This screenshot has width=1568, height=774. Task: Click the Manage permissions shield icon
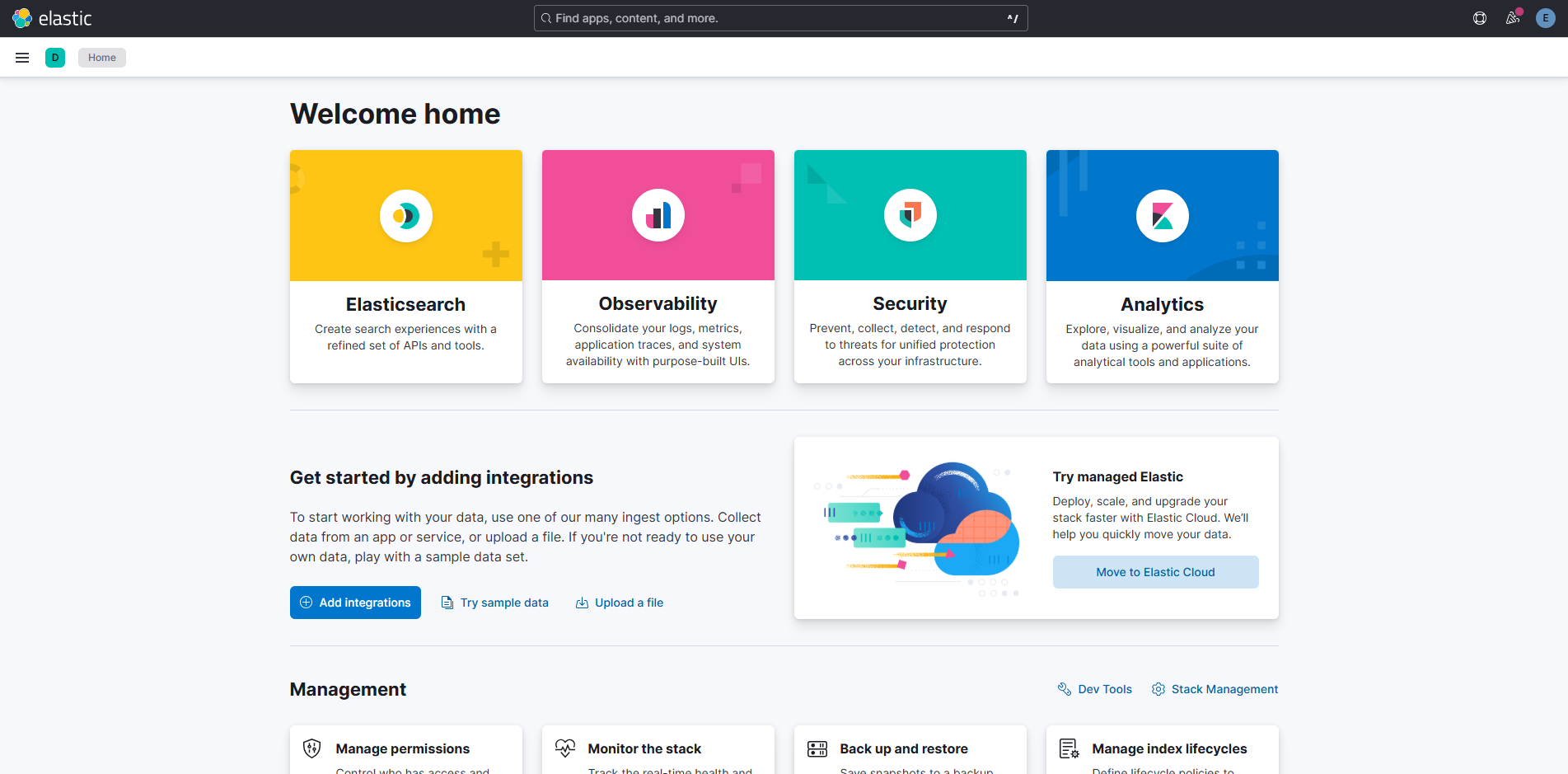312,748
